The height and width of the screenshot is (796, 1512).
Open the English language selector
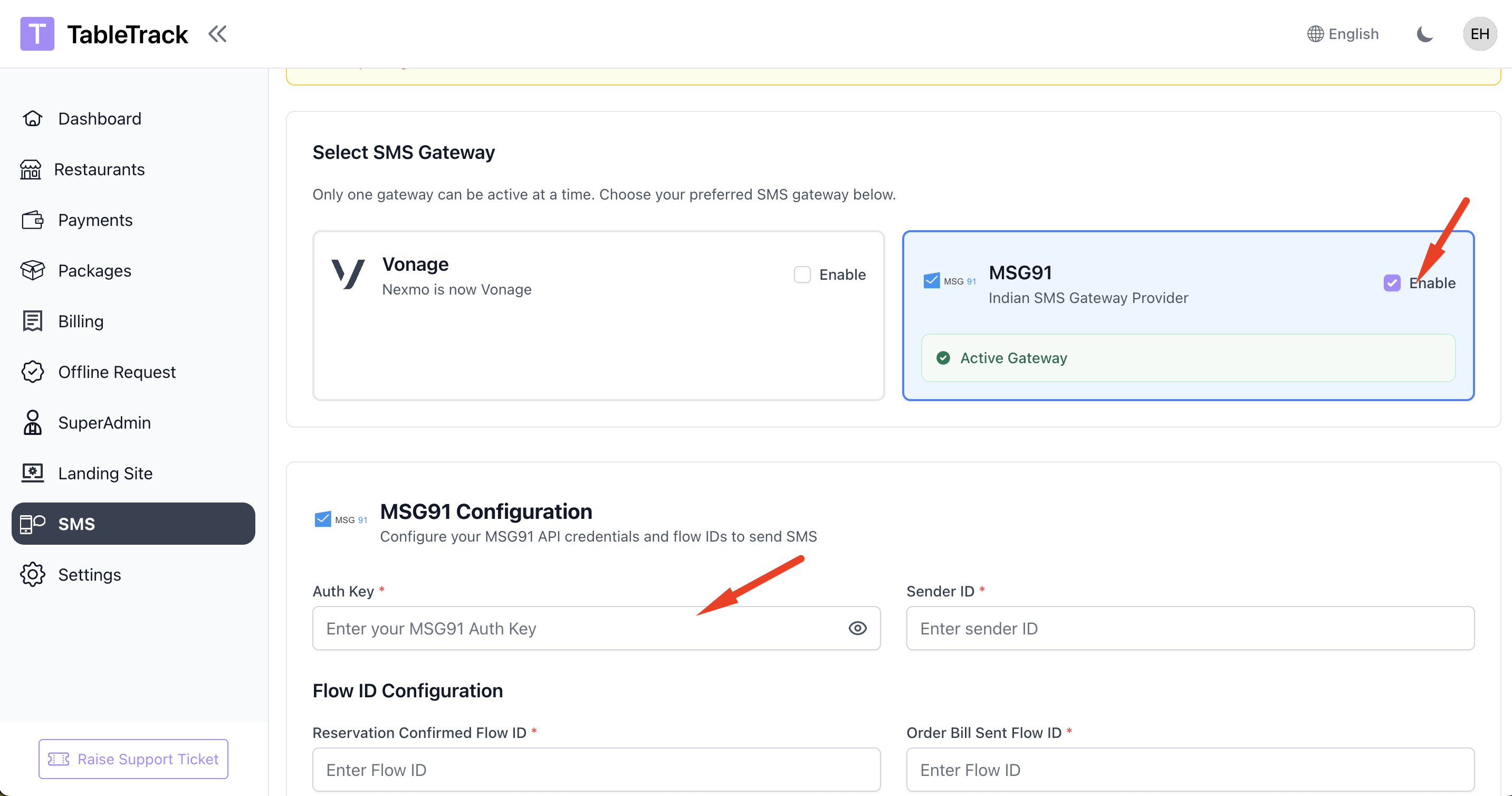(x=1342, y=34)
